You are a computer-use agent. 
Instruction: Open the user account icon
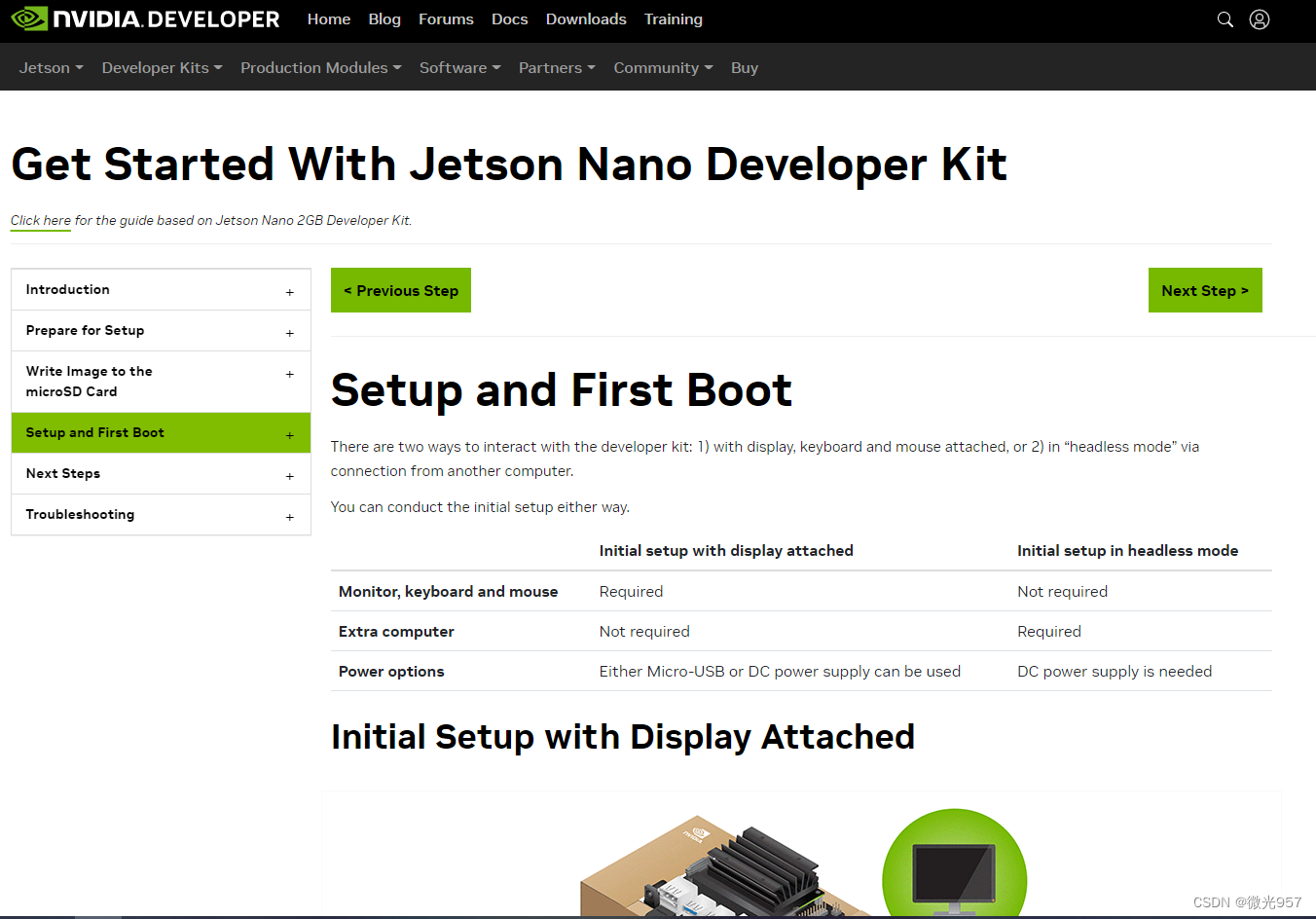(1260, 19)
